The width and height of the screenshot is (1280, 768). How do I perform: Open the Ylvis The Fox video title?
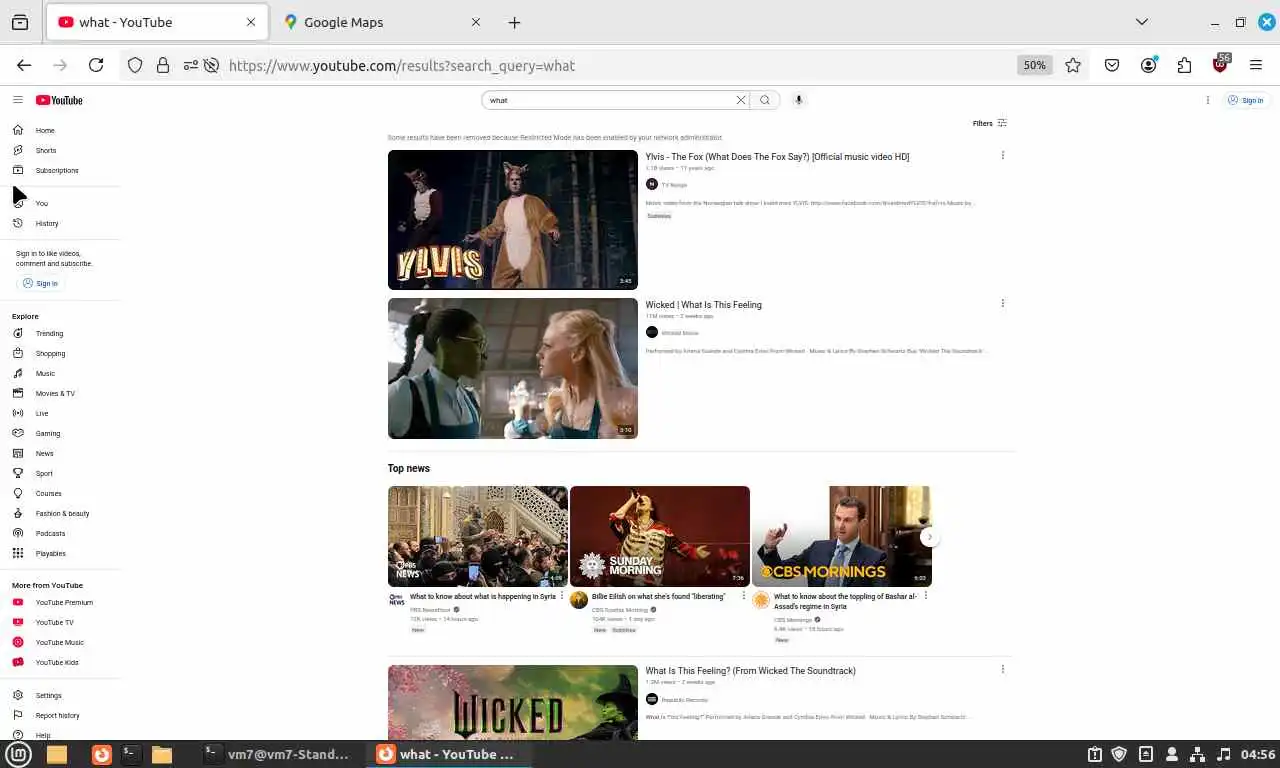pyautogui.click(x=777, y=157)
